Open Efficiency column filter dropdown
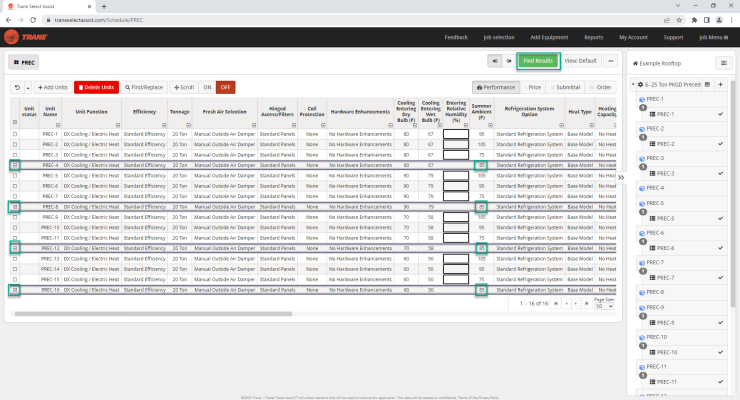The height and width of the screenshot is (400, 740). point(164,125)
